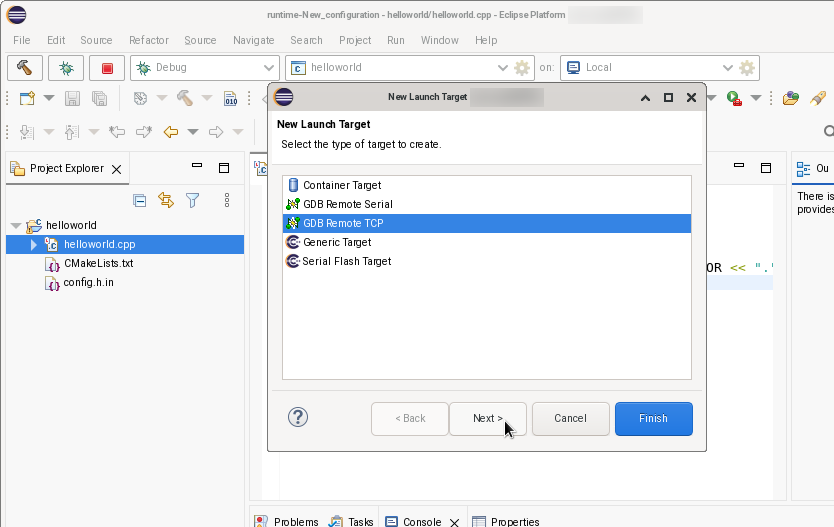The height and width of the screenshot is (527, 834).
Task: Open the Refactor menu
Action: pos(149,40)
